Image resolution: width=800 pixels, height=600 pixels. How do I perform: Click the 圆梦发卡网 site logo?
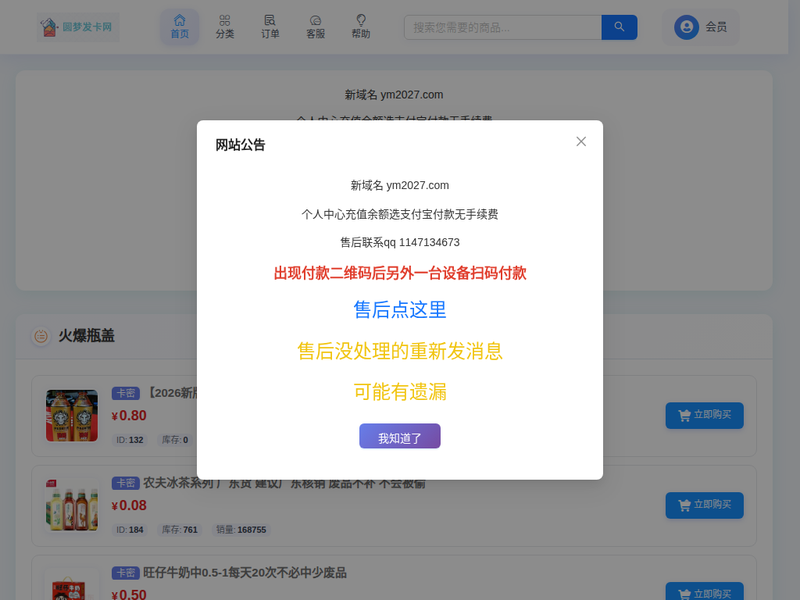click(78, 27)
